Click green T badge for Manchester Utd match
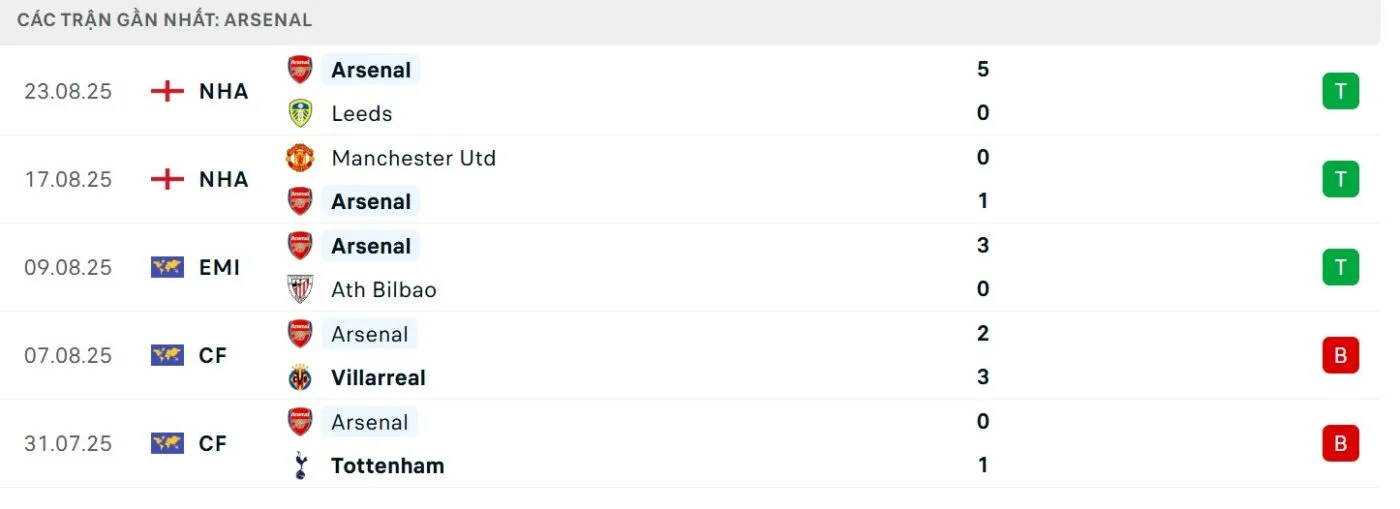1400x509 pixels. point(1340,180)
